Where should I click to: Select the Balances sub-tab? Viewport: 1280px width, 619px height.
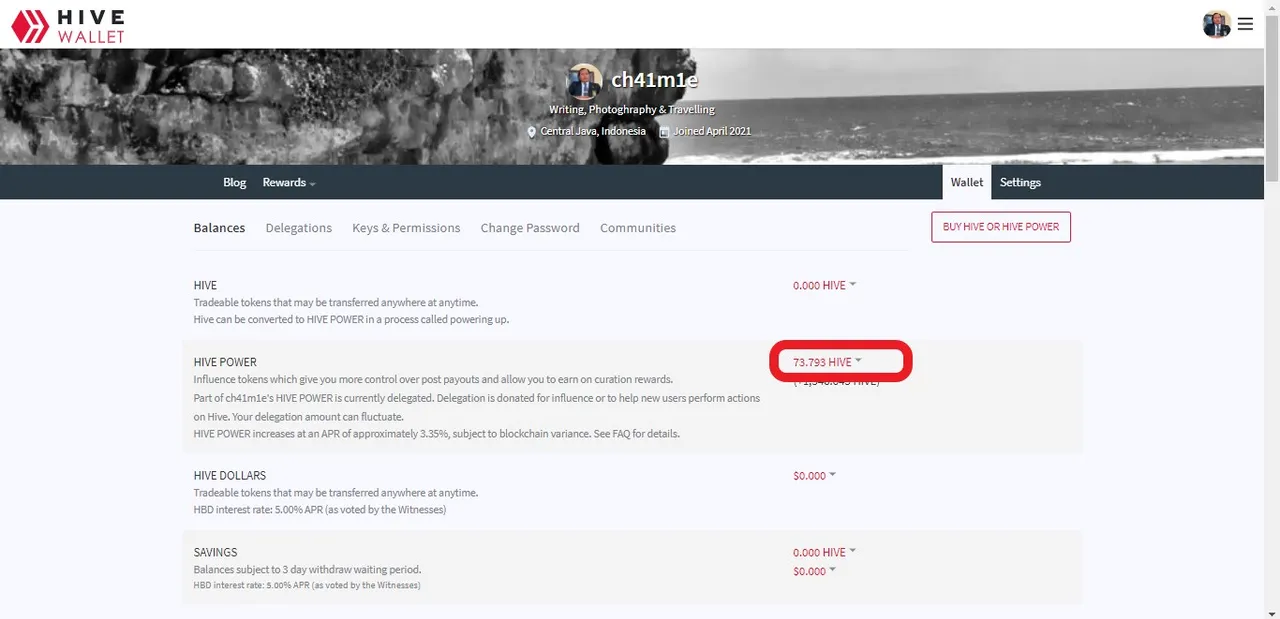point(219,227)
